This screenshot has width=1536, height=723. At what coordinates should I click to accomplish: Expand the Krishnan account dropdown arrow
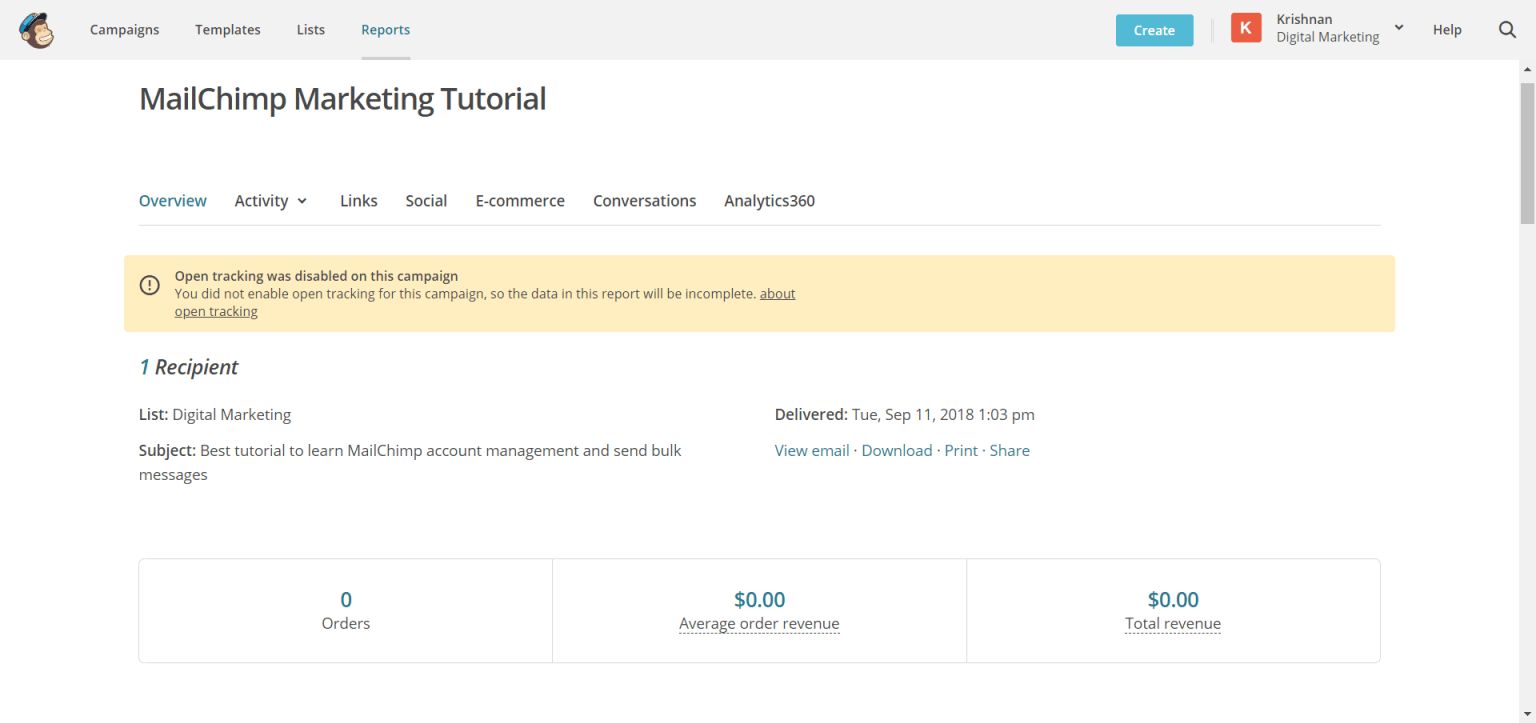(1399, 28)
